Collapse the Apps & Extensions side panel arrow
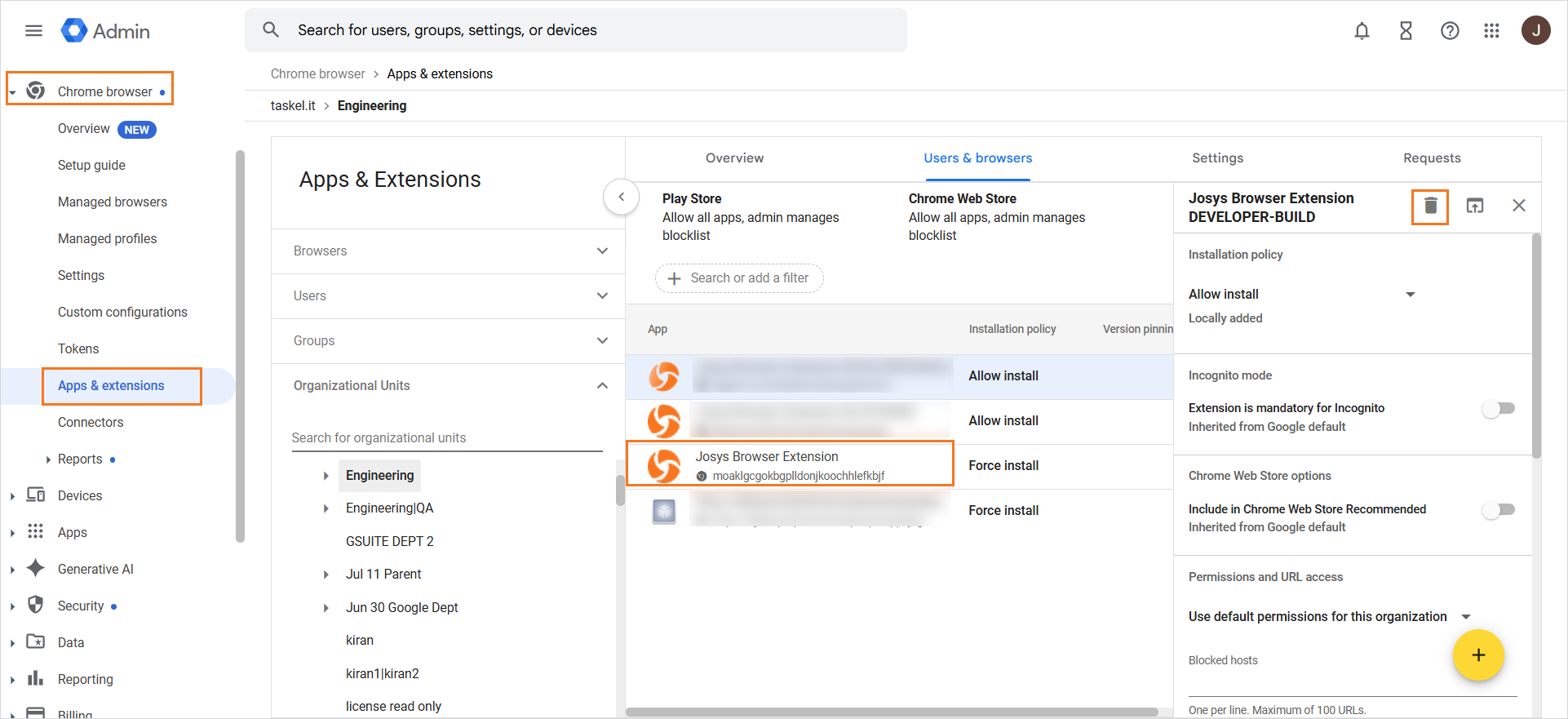 (x=622, y=197)
